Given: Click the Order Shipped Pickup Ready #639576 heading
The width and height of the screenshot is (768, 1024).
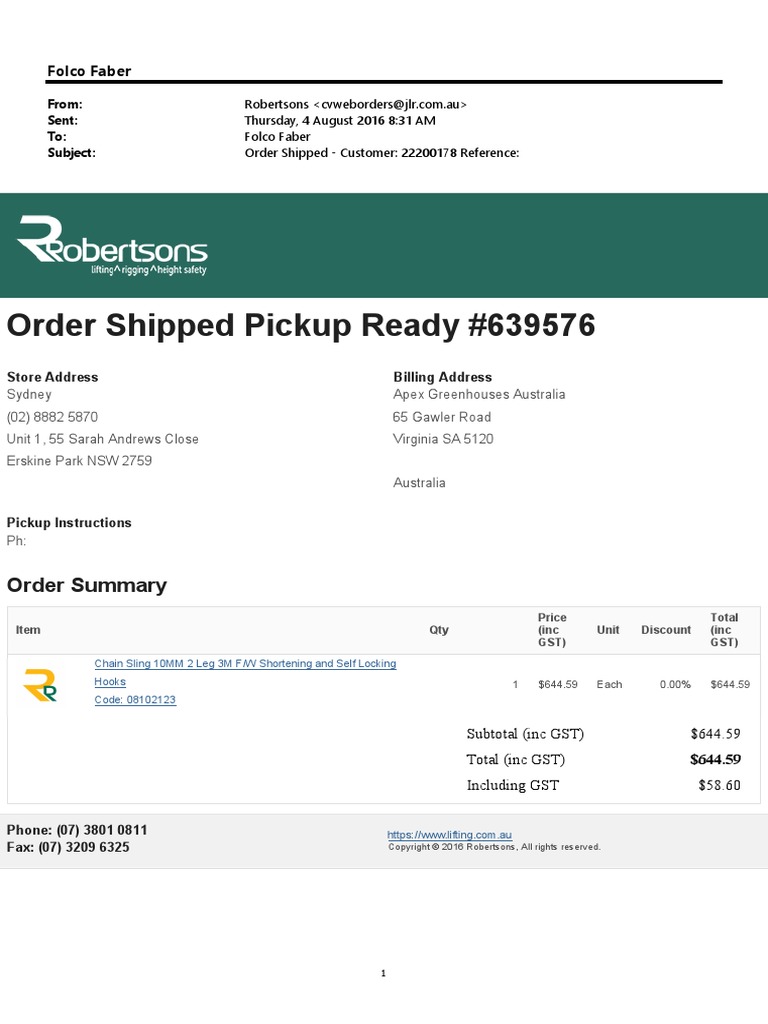Looking at the screenshot, I should click(301, 325).
